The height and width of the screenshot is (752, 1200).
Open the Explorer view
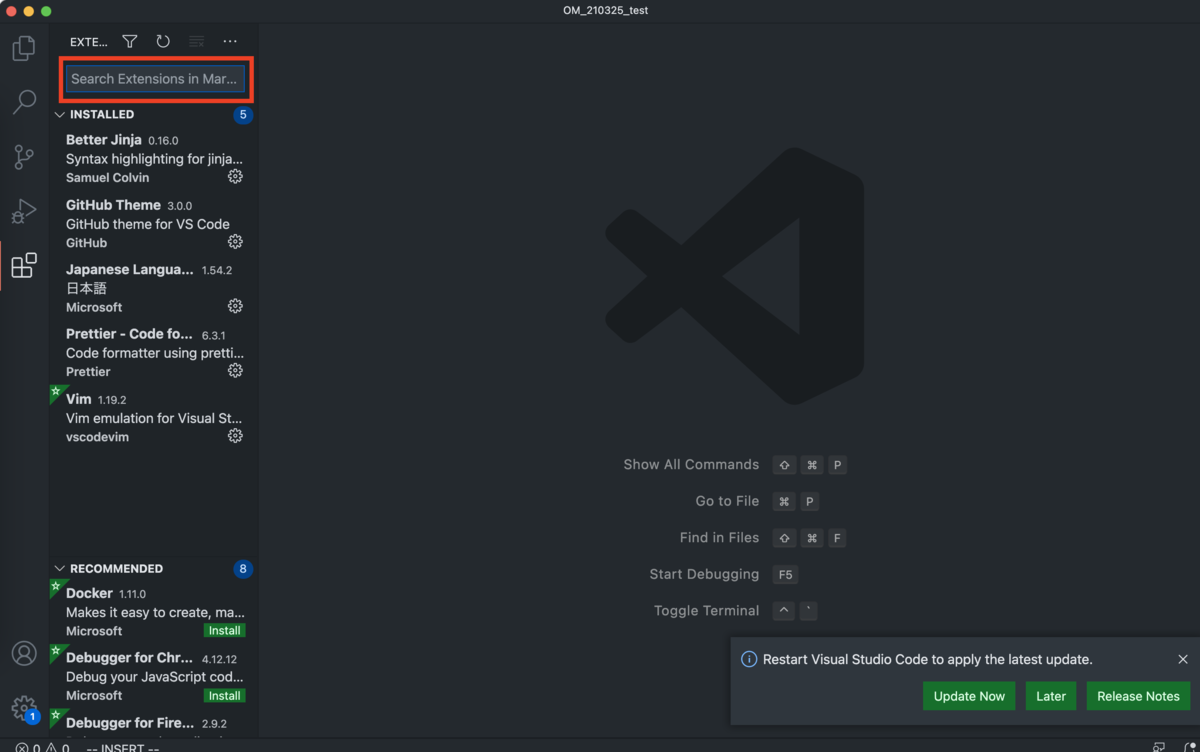(x=23, y=47)
